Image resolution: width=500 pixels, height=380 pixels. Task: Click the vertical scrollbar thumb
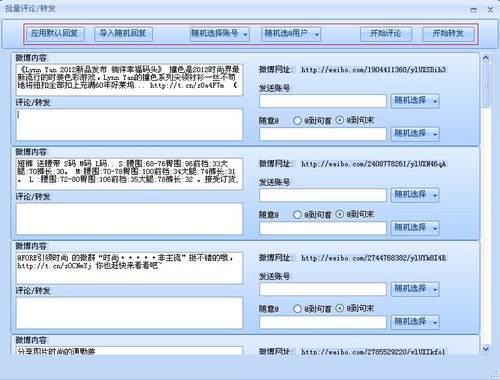(486, 85)
